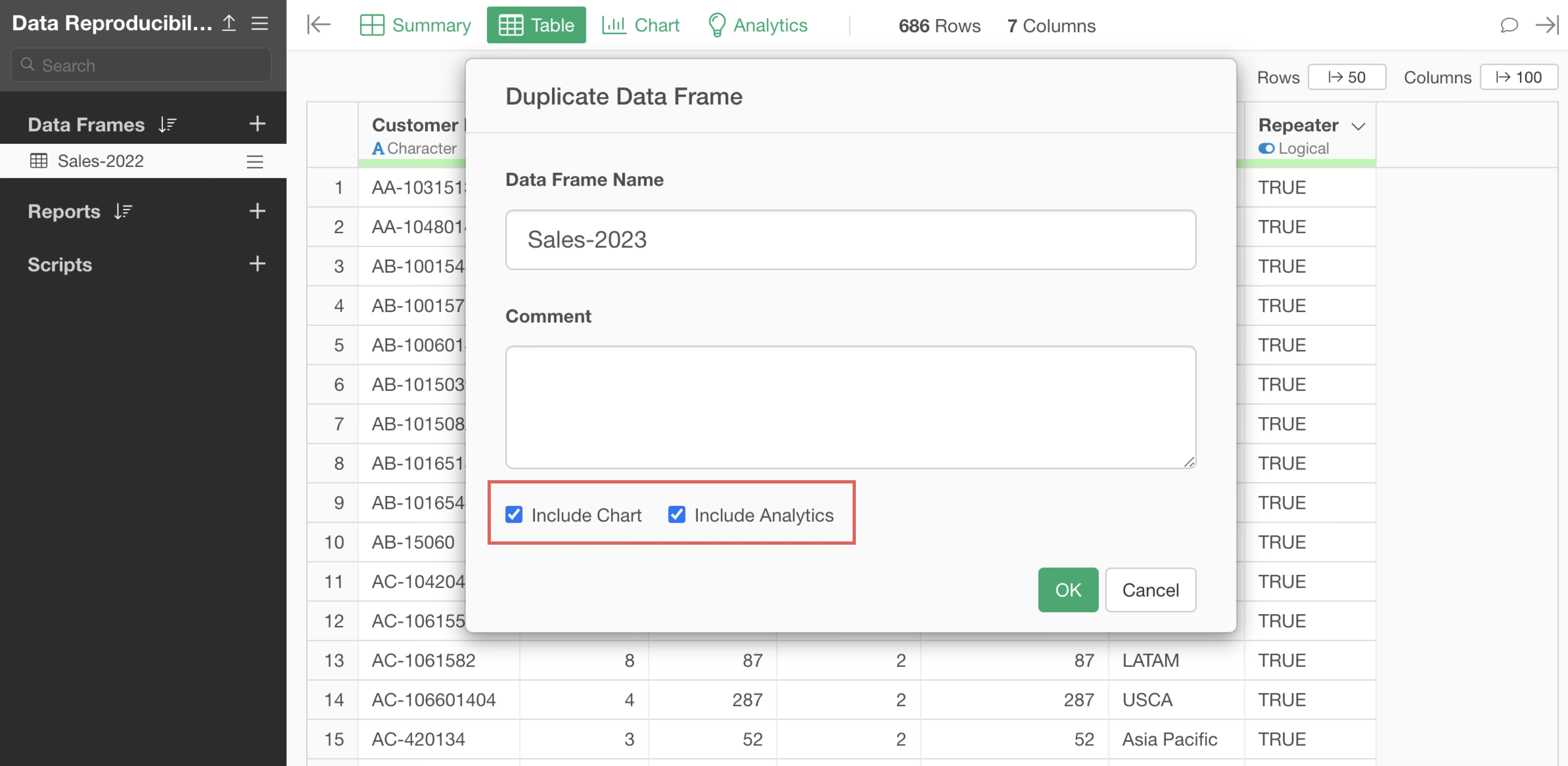Open the comment bubble icon

click(1508, 25)
